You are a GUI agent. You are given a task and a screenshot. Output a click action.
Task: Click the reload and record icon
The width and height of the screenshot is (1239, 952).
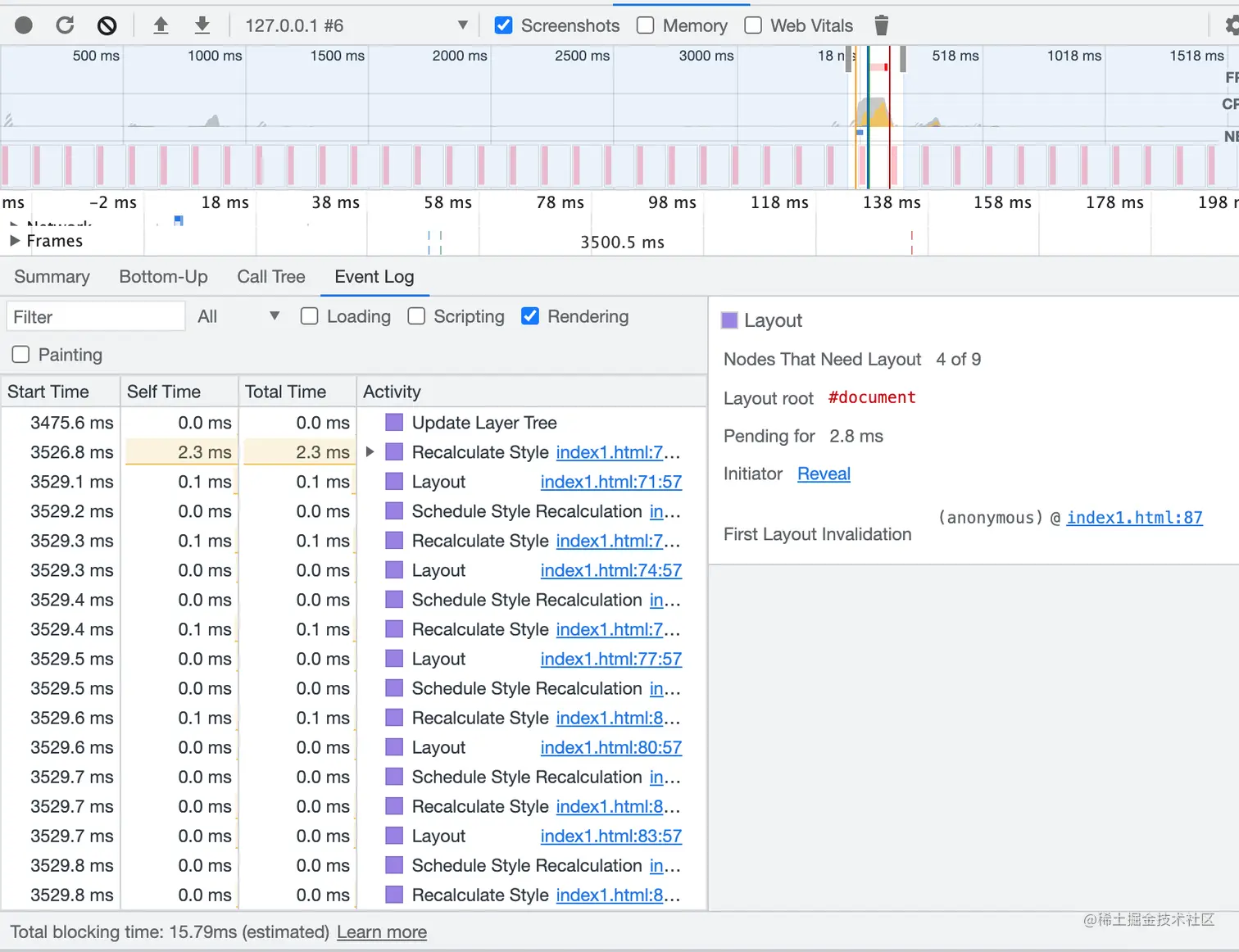coord(65,25)
